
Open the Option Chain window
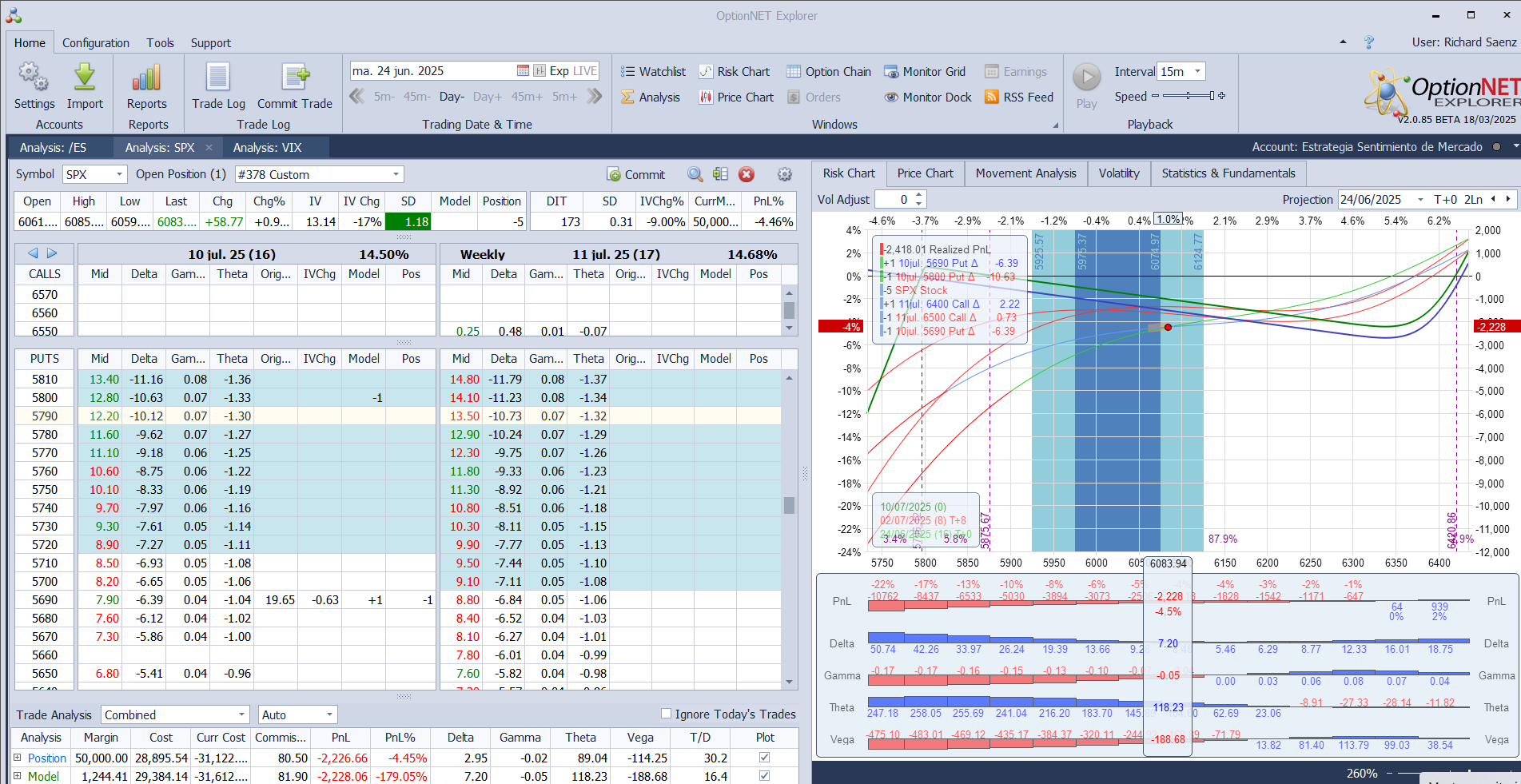click(x=829, y=71)
